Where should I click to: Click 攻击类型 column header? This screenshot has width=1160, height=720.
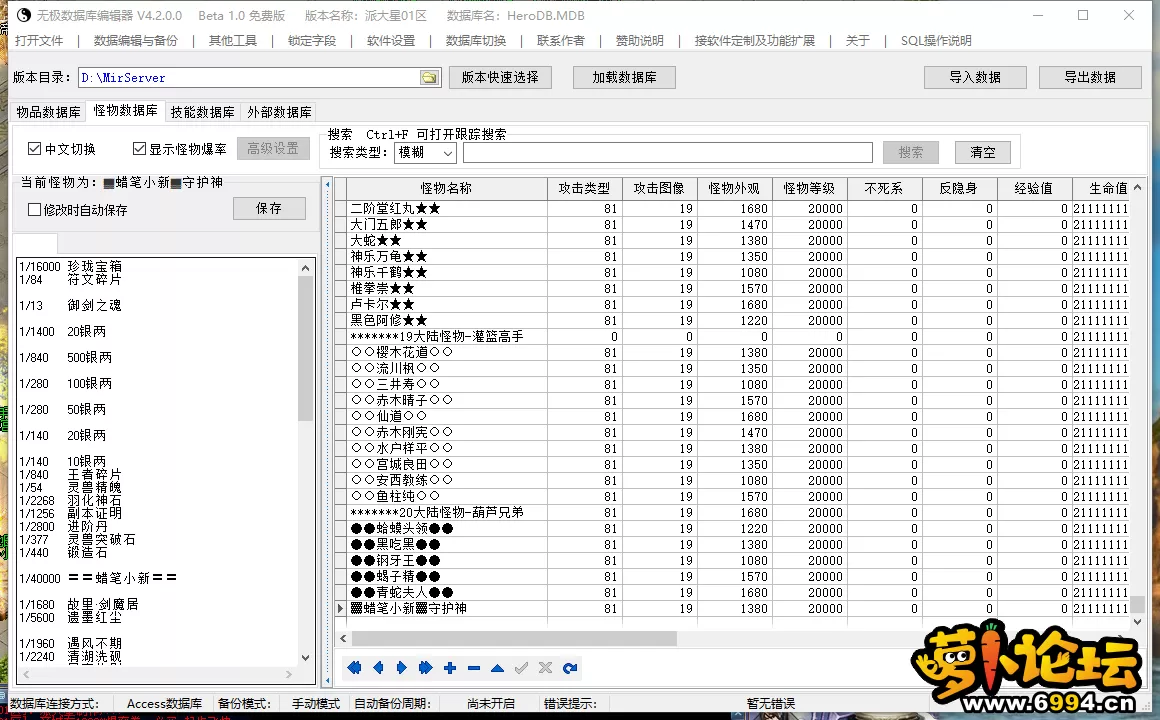(x=584, y=188)
